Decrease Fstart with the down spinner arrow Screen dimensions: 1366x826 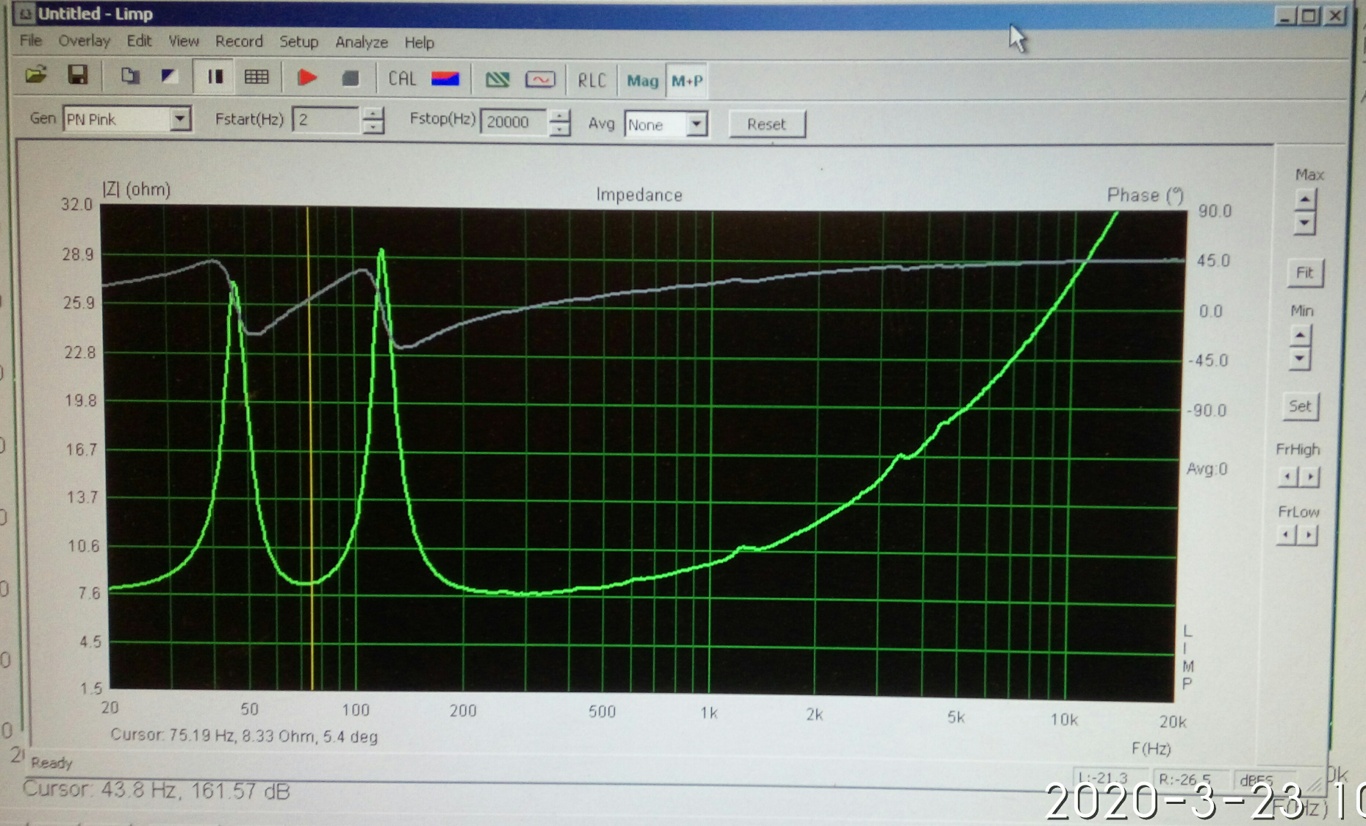373,126
